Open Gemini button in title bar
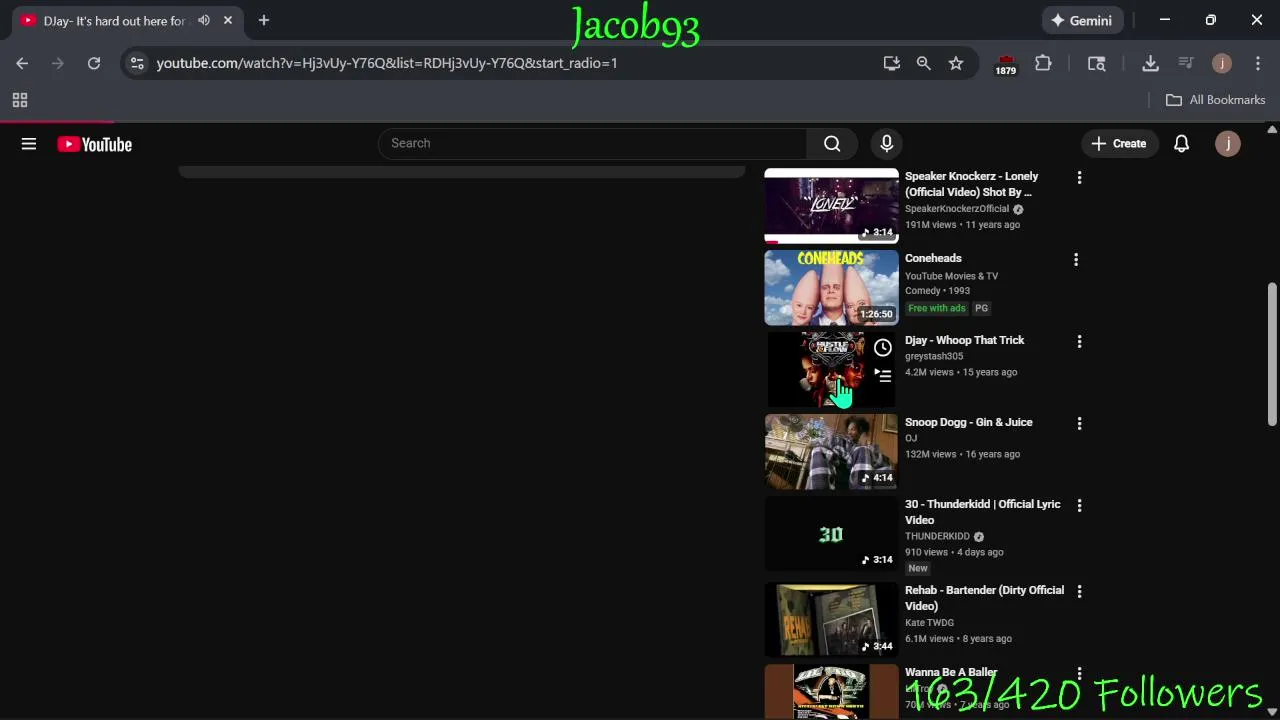The width and height of the screenshot is (1280, 720). 1083,20
